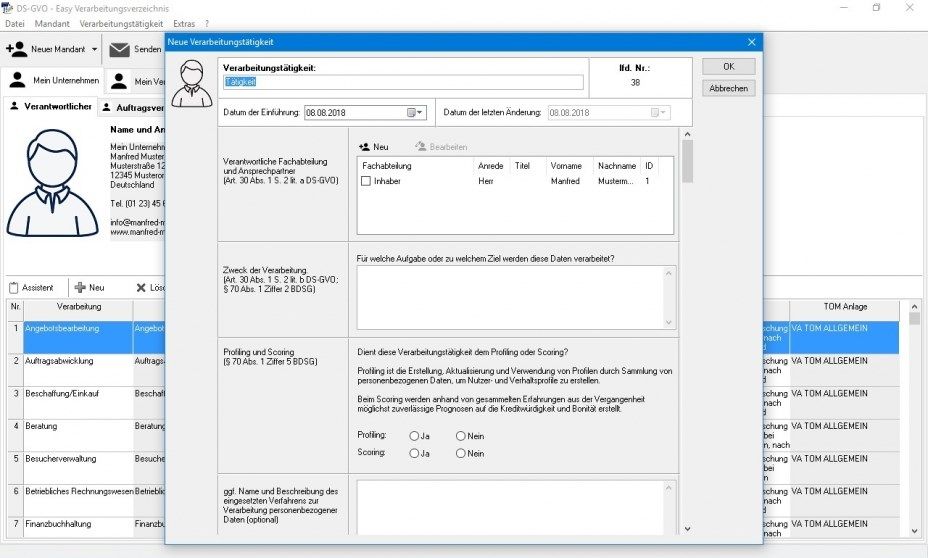Screen dimensions: 928x558
Task: Open the Datum der Einführung date dropdown
Action: [420, 112]
